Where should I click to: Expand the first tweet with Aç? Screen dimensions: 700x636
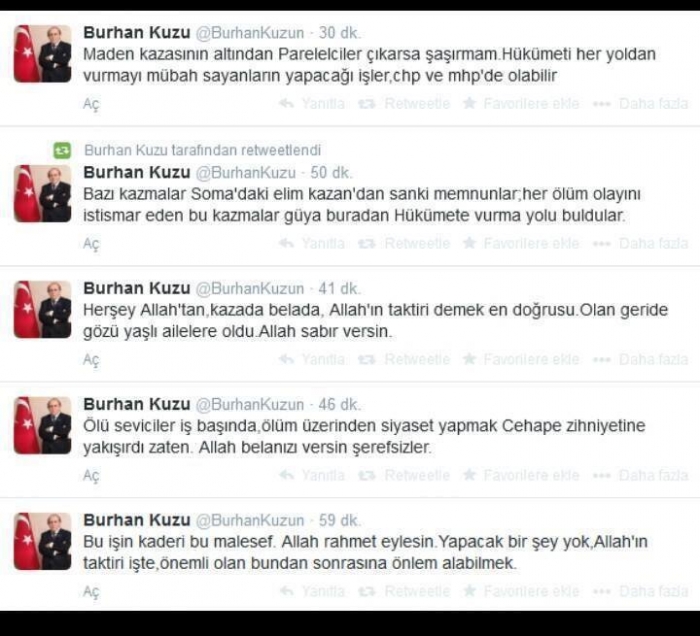click(x=91, y=104)
